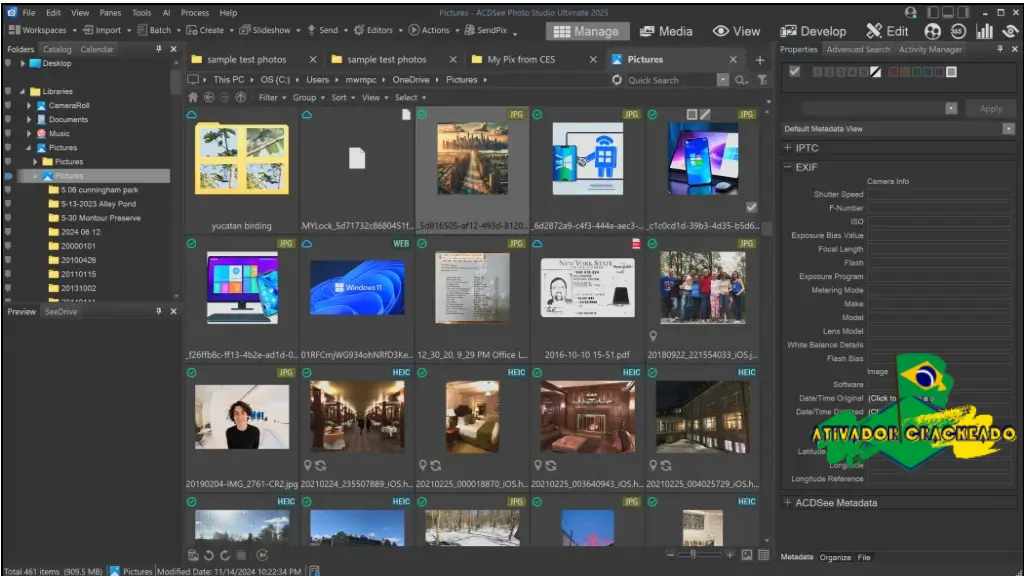This screenshot has height=576, width=1024.
Task: Tick the tag checkbox on c1c0cd1d thumbnail
Action: [x=752, y=207]
